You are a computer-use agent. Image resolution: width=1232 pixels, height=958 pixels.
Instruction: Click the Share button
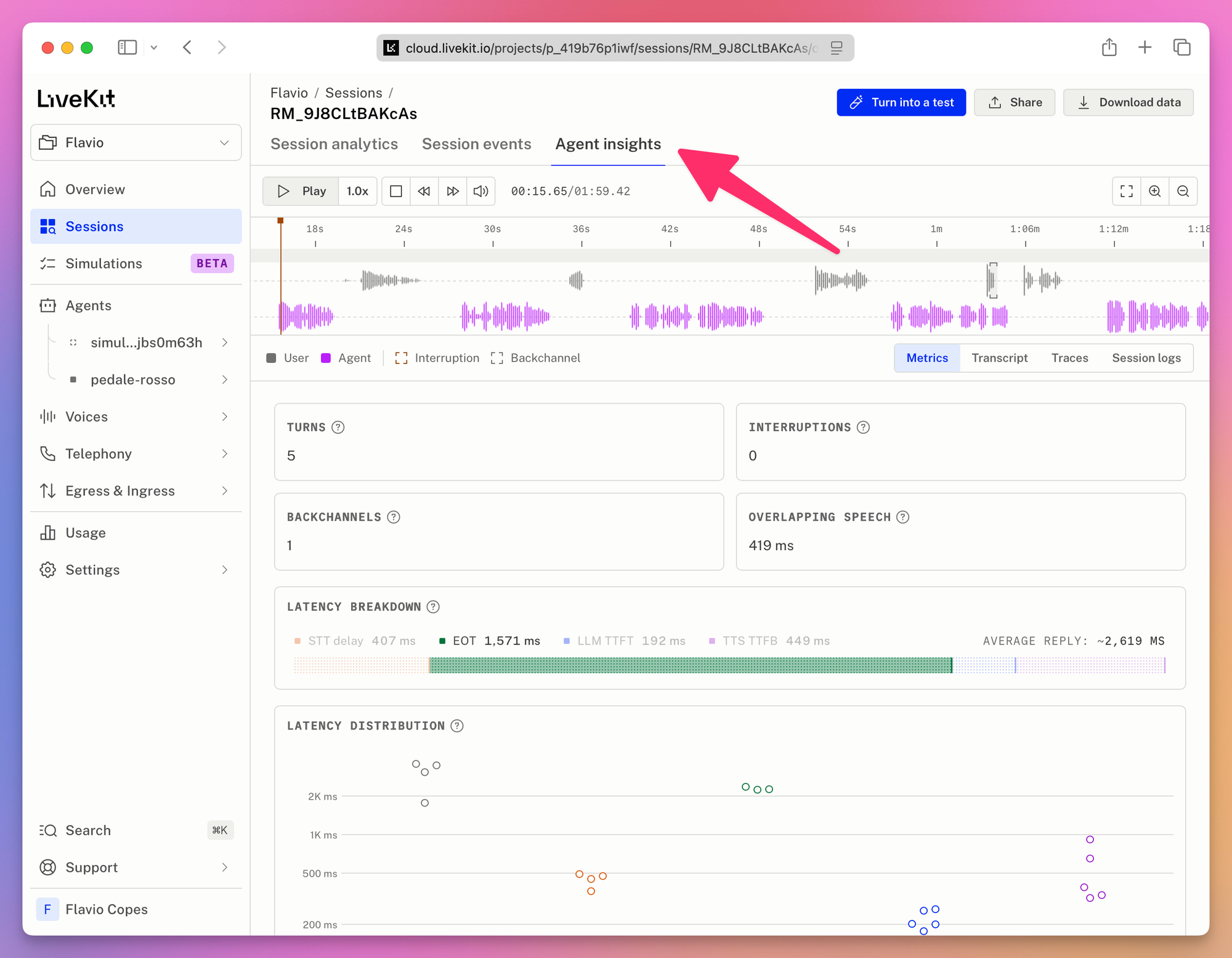pos(1015,102)
